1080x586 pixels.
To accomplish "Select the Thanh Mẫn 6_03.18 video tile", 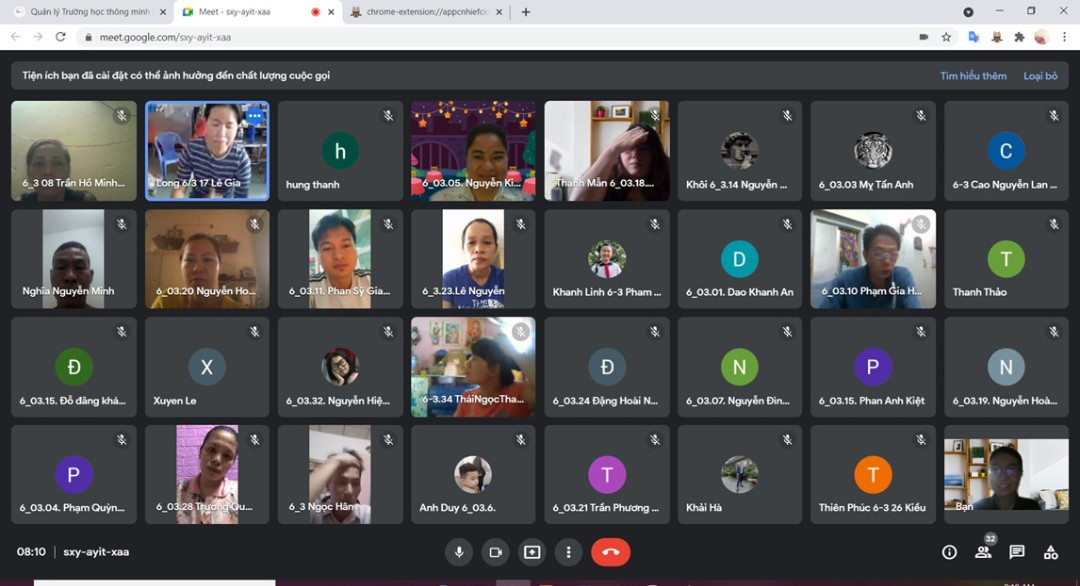I will [607, 151].
